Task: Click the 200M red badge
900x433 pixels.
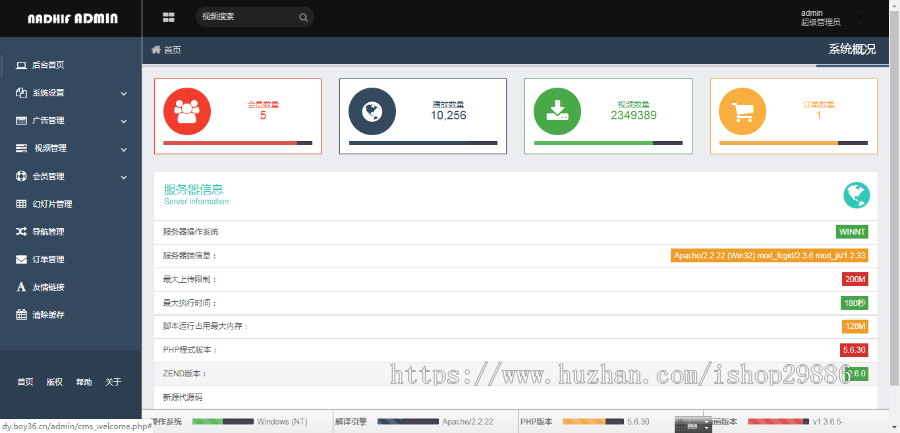Action: [855, 279]
